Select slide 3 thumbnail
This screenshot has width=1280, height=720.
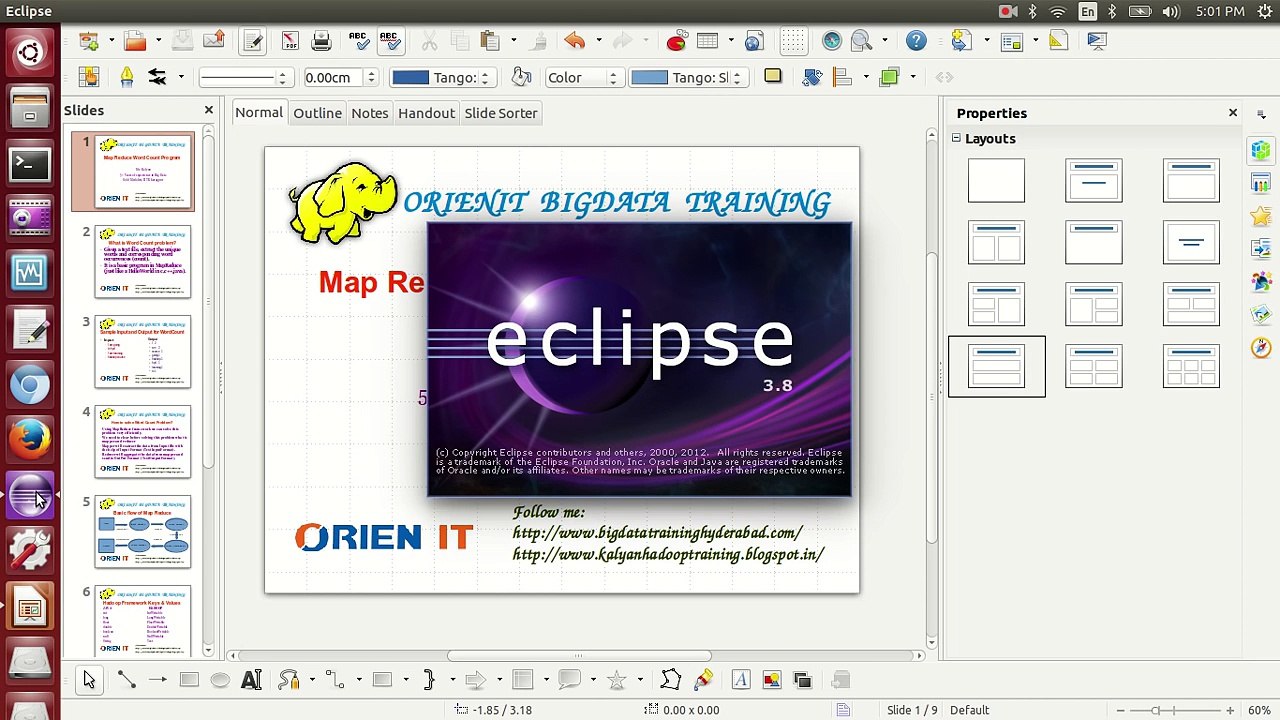(x=142, y=352)
